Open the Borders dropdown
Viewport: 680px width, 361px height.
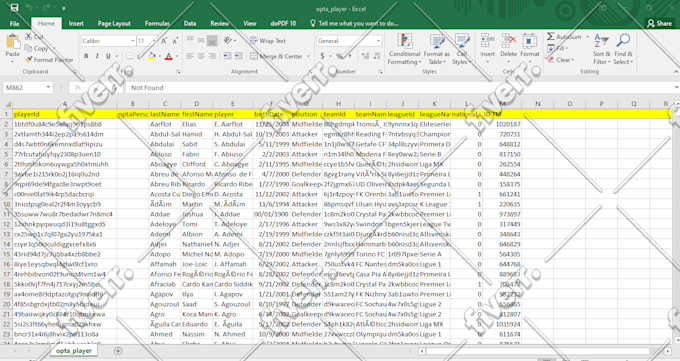(138, 56)
